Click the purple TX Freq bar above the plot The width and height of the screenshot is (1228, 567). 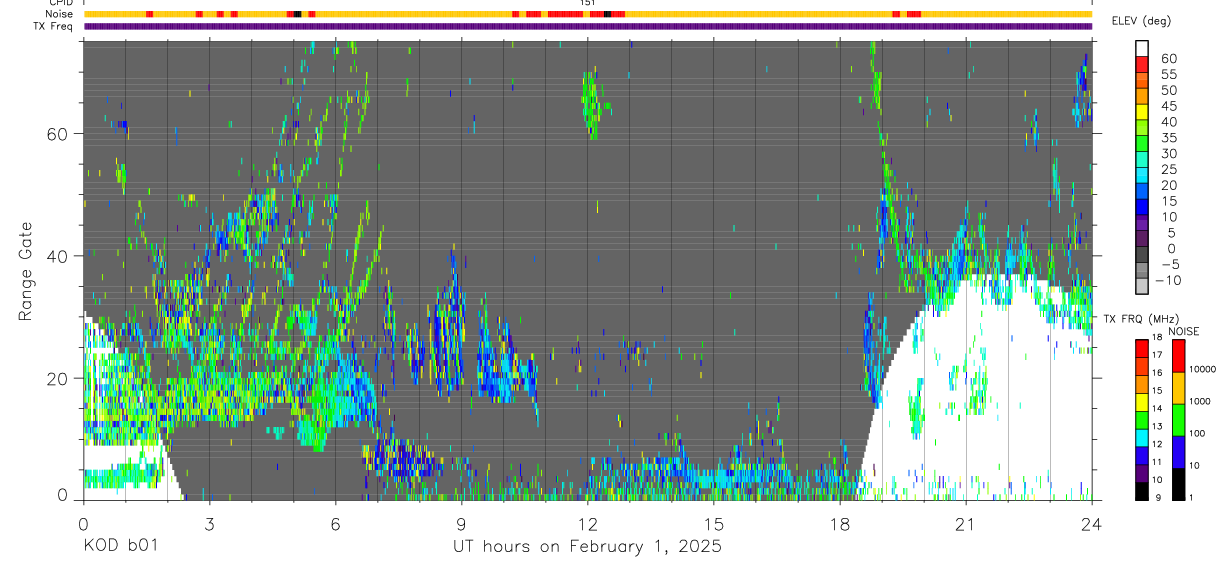[x=588, y=26]
